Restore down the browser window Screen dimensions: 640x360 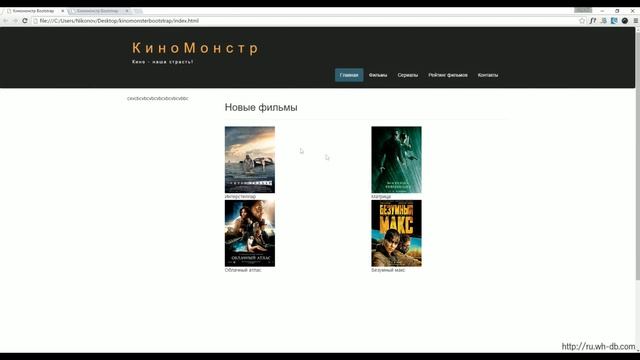[x=617, y=11]
